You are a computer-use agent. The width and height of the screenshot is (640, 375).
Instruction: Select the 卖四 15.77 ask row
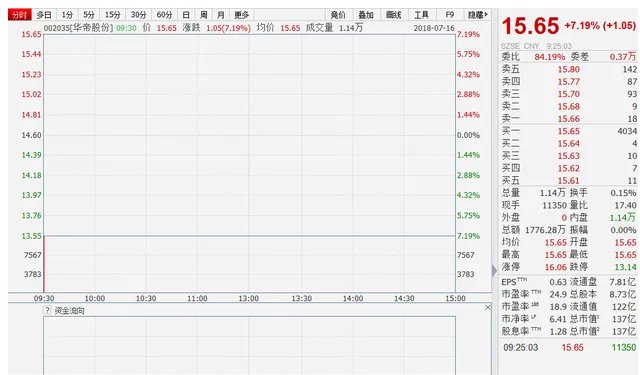coord(569,82)
